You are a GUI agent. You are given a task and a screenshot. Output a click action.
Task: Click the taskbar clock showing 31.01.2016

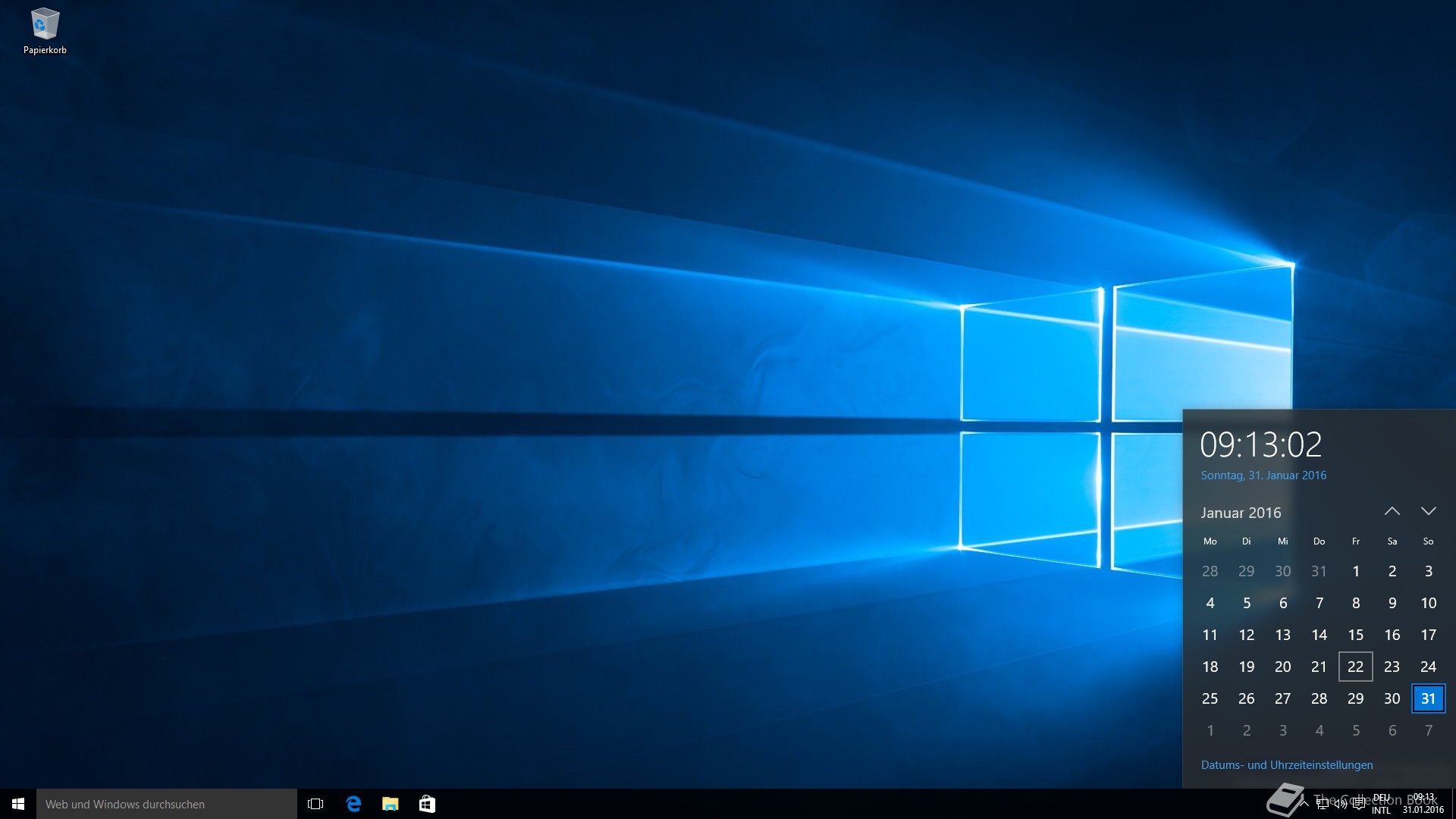click(1423, 804)
